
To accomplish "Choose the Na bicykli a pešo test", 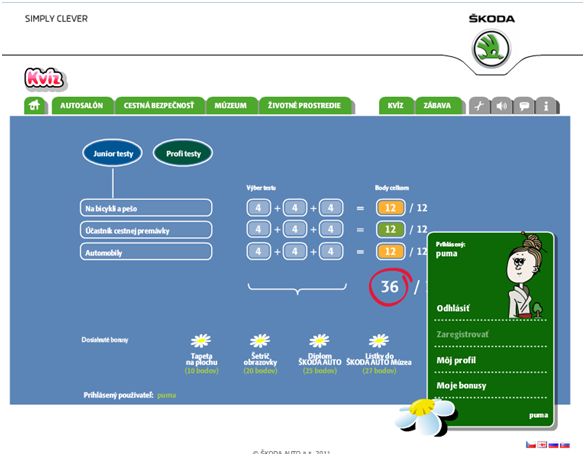I will pos(146,208).
